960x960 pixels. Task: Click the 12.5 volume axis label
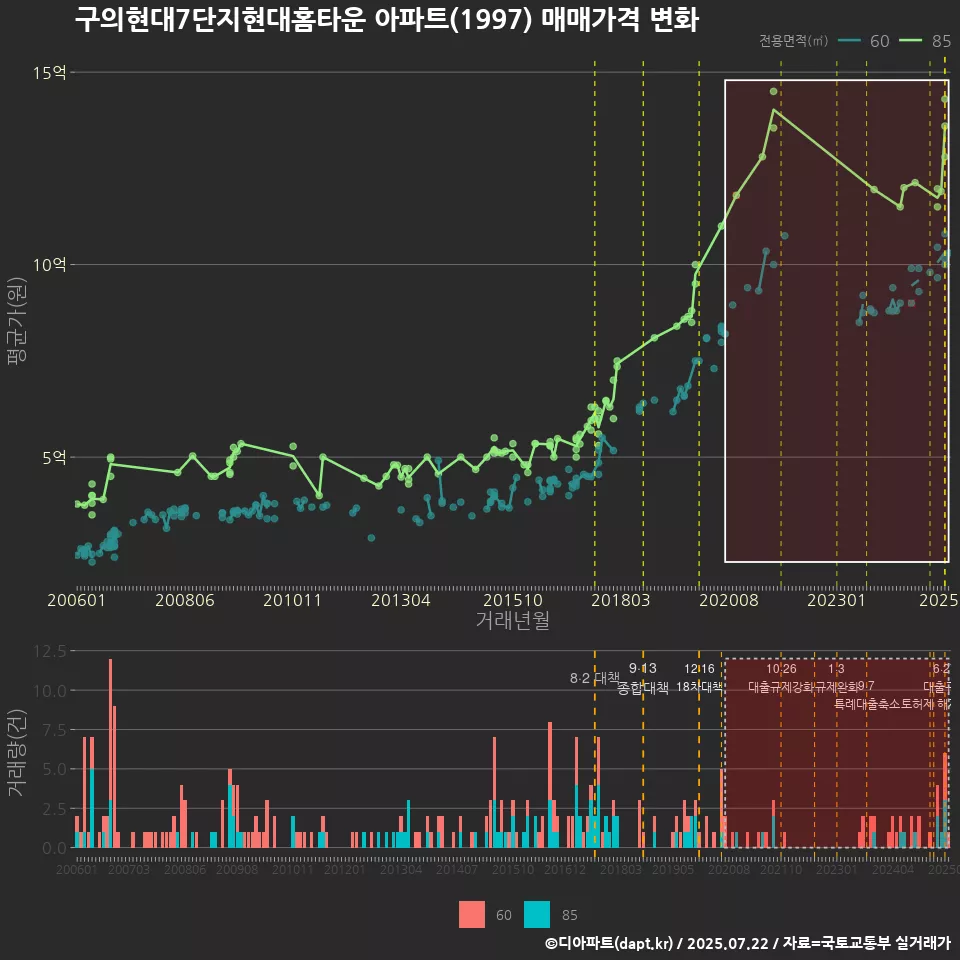tap(50, 651)
